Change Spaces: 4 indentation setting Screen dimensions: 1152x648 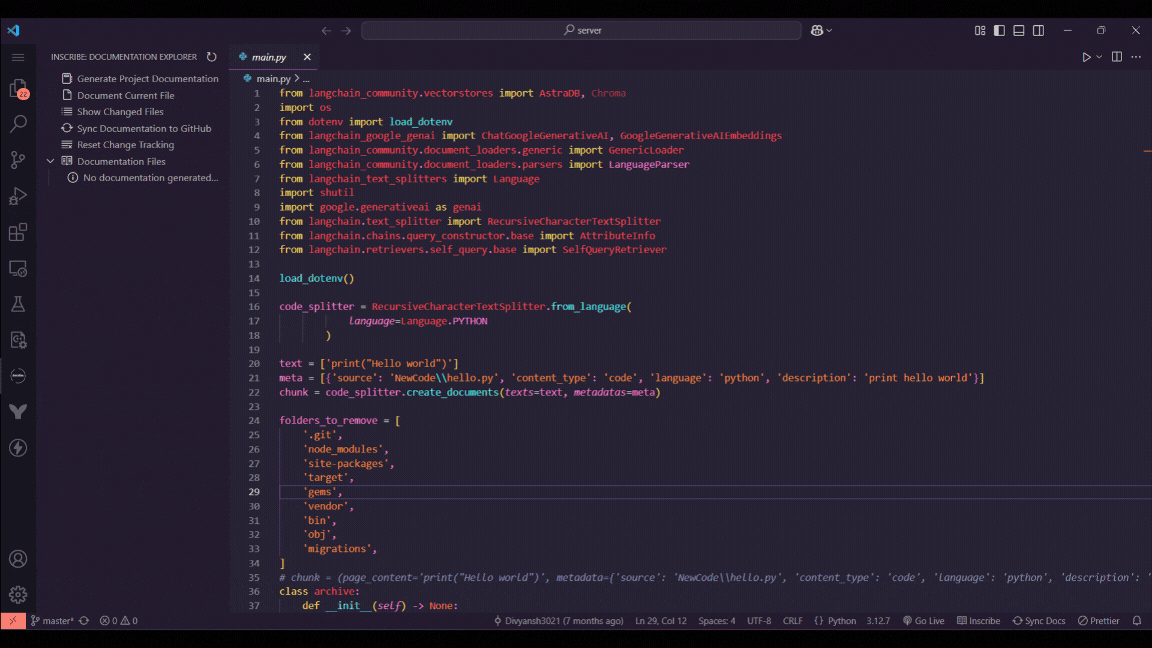point(716,621)
